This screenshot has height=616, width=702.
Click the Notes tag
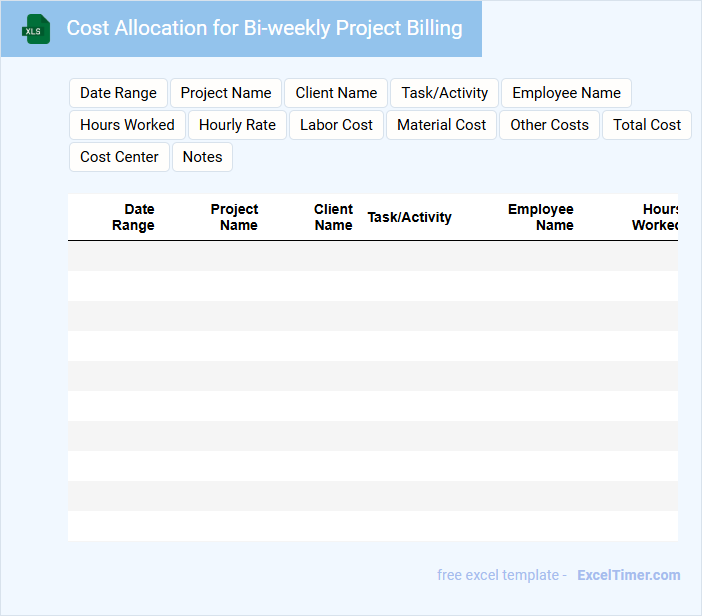tap(202, 157)
